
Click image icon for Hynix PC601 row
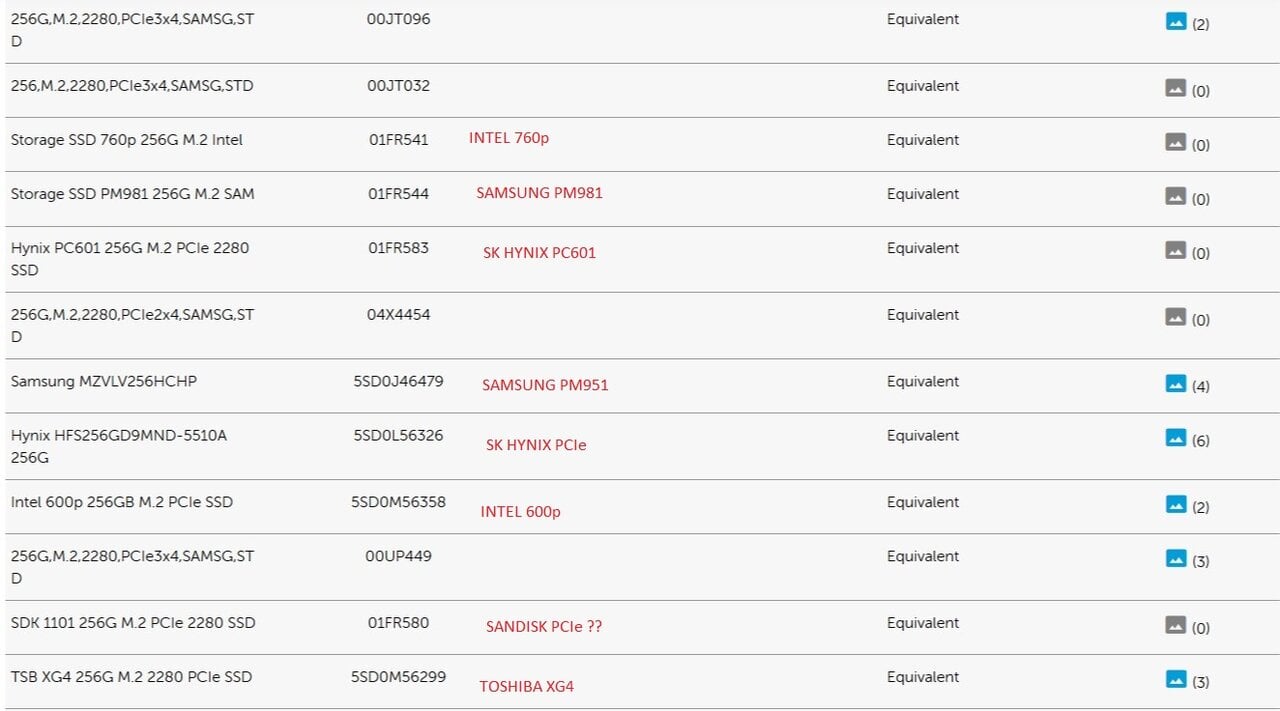point(1176,250)
